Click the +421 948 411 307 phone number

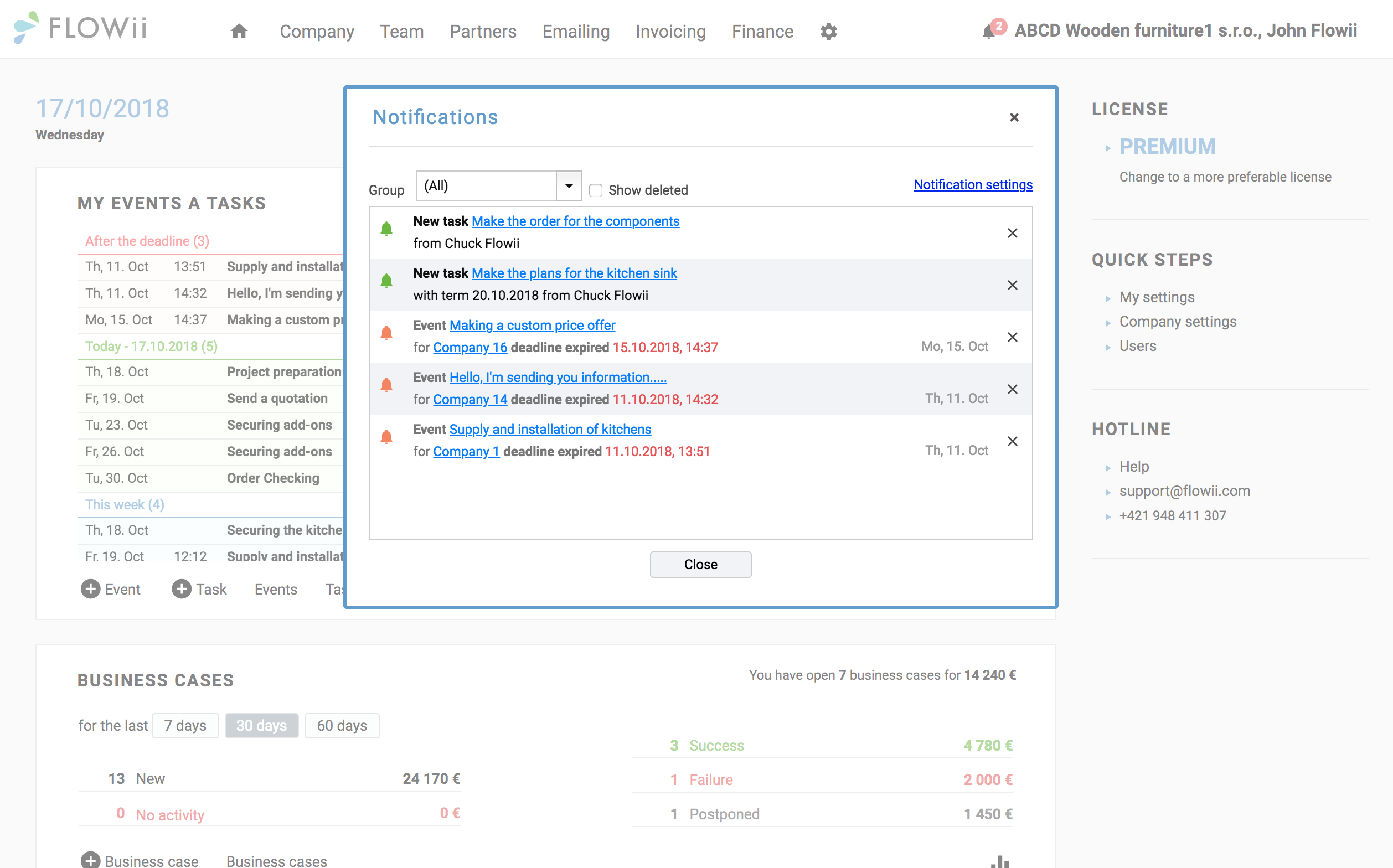(x=1173, y=515)
